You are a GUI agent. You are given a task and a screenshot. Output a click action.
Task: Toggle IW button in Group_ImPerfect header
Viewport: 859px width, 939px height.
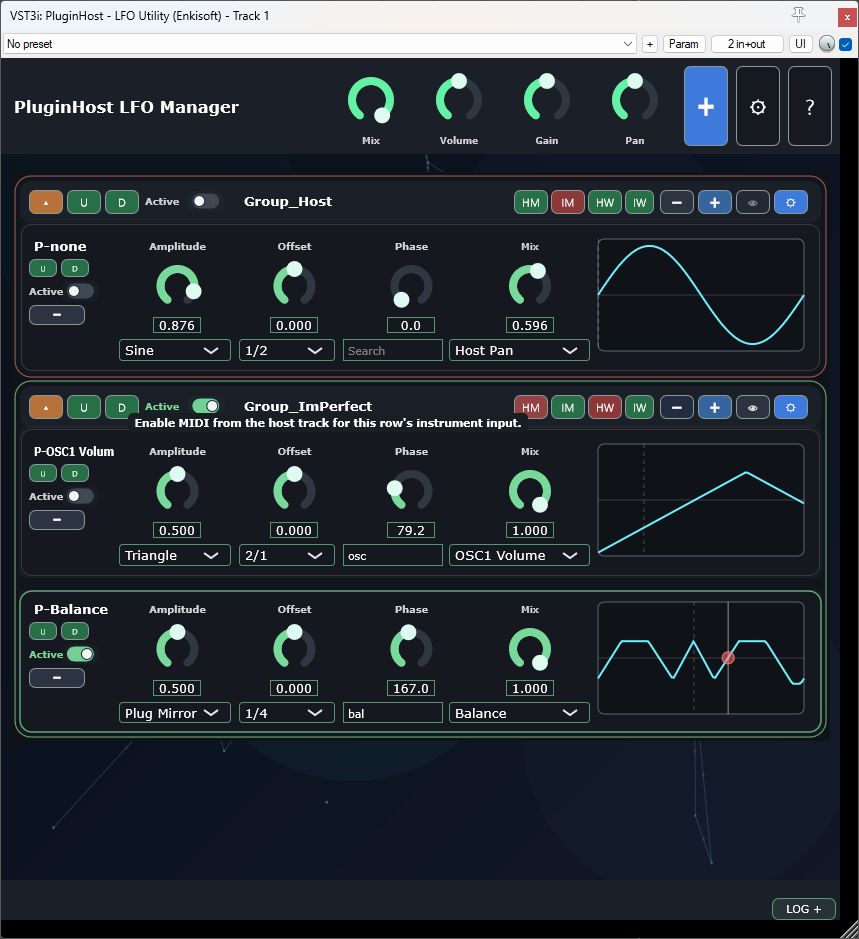[640, 407]
